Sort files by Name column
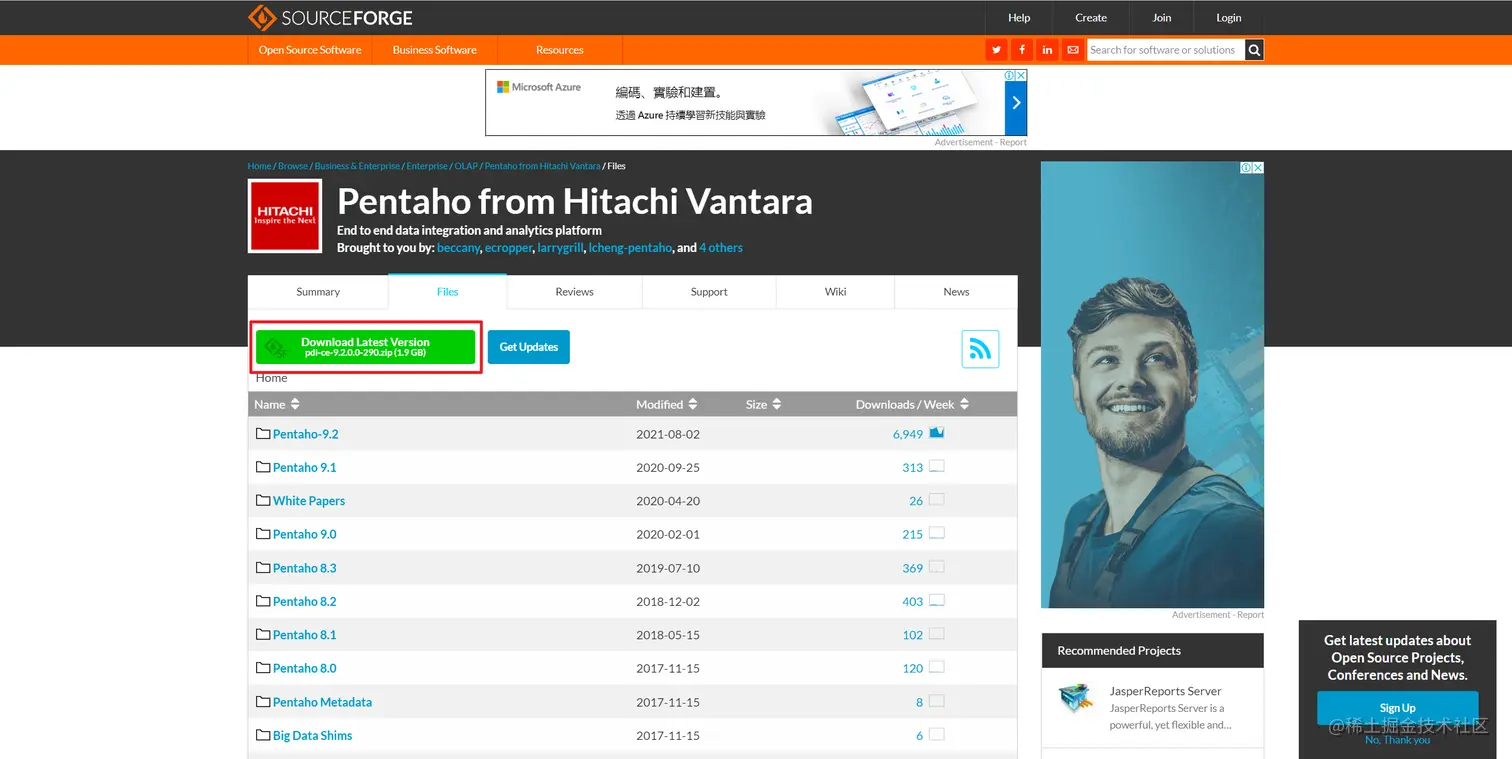 tap(277, 404)
